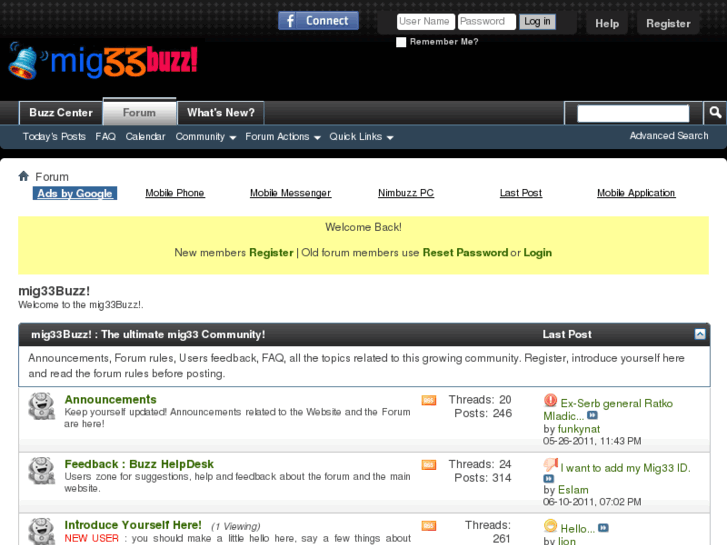Open the Mobile Application ad link

[636, 193]
